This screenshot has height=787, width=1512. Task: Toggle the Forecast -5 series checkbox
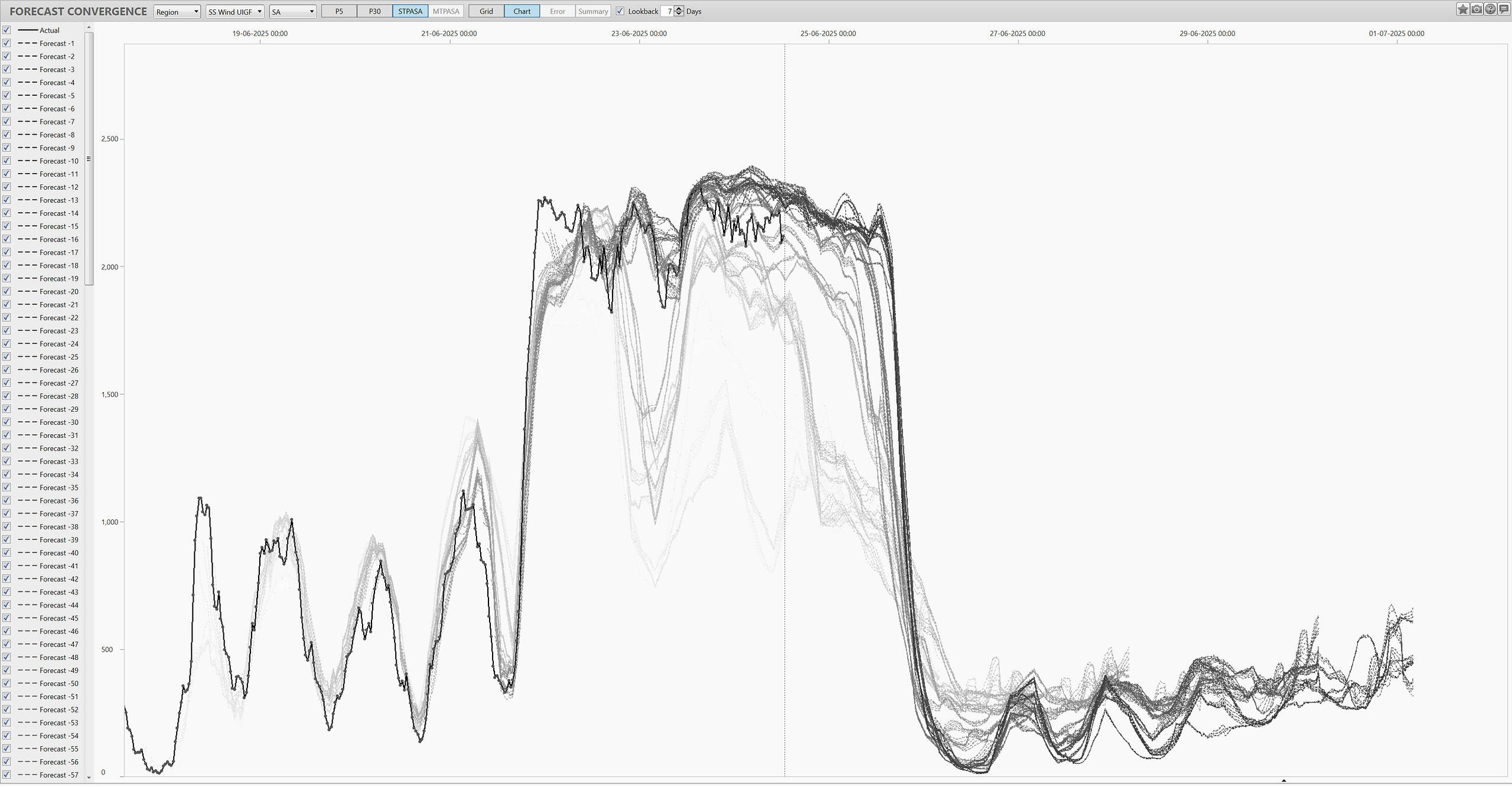click(x=6, y=95)
